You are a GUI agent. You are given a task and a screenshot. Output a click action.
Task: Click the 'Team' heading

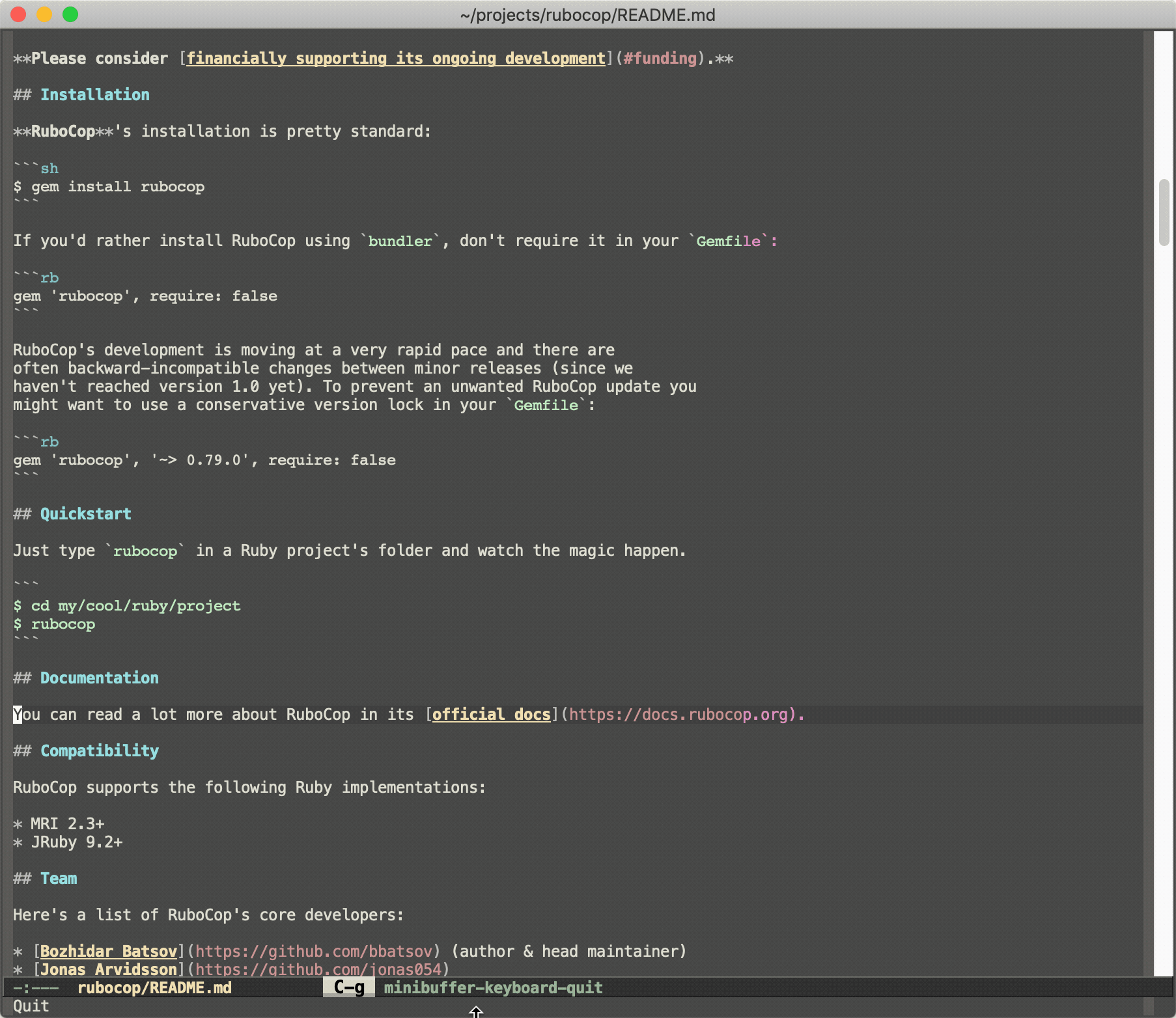point(59,879)
